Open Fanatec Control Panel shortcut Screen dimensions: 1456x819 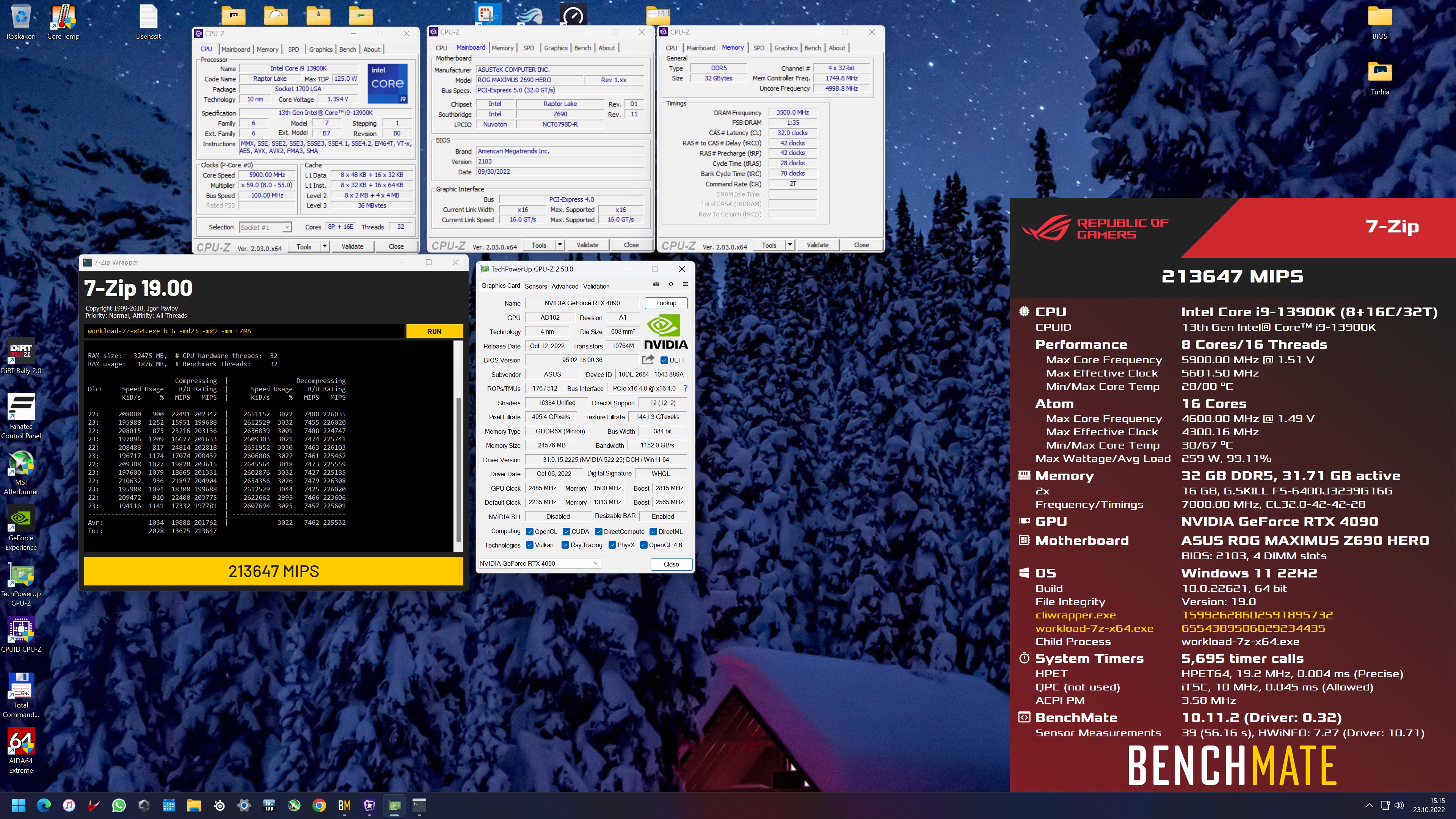(21, 417)
